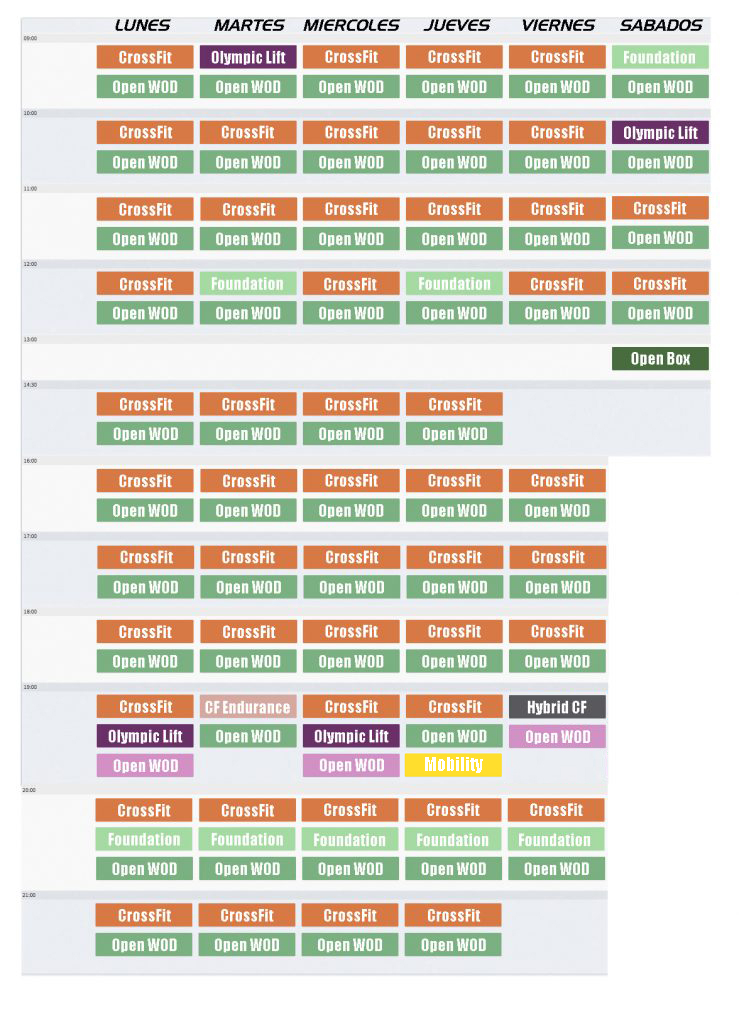Viewport: 739px width, 1024px height.
Task: Click the dark green Open Box block
Action: pos(660,359)
